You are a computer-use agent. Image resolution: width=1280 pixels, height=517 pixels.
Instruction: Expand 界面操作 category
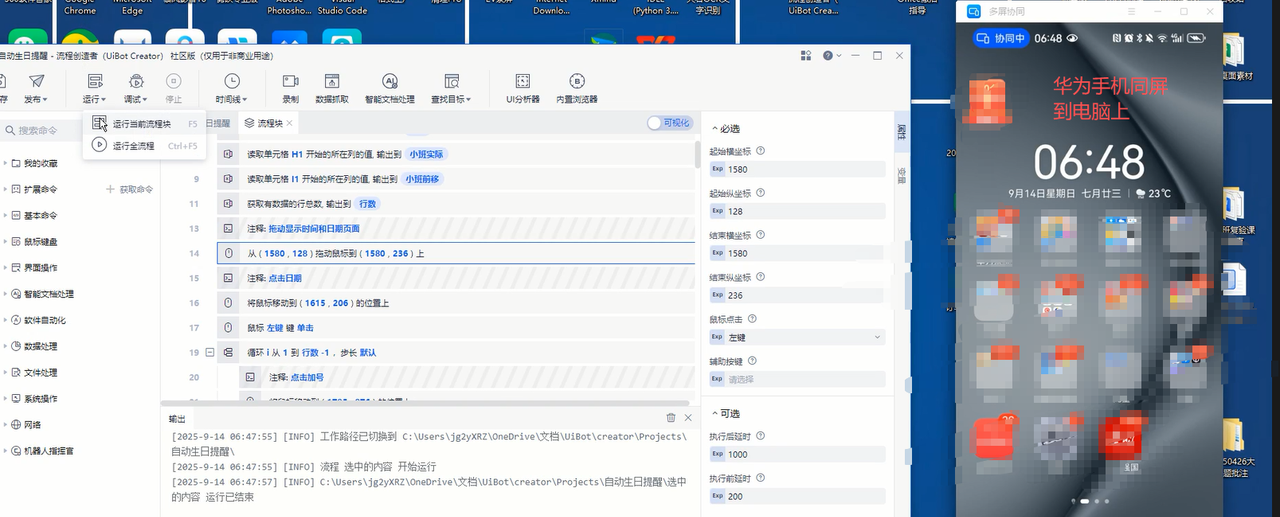pos(5,268)
